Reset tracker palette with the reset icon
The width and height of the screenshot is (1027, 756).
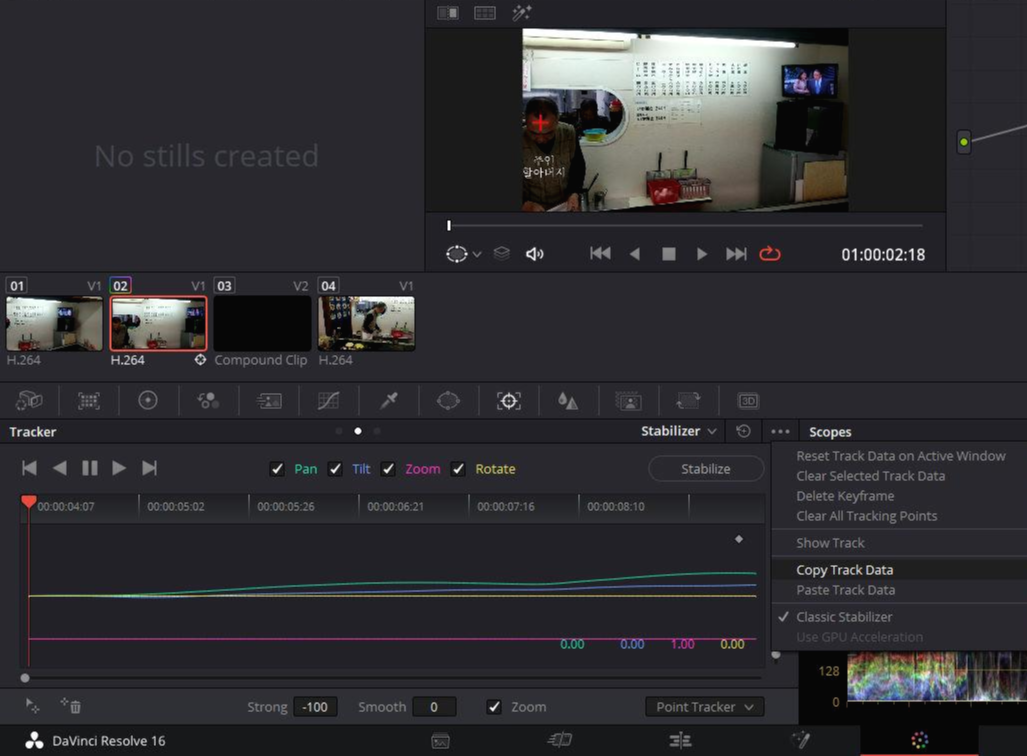tap(743, 431)
